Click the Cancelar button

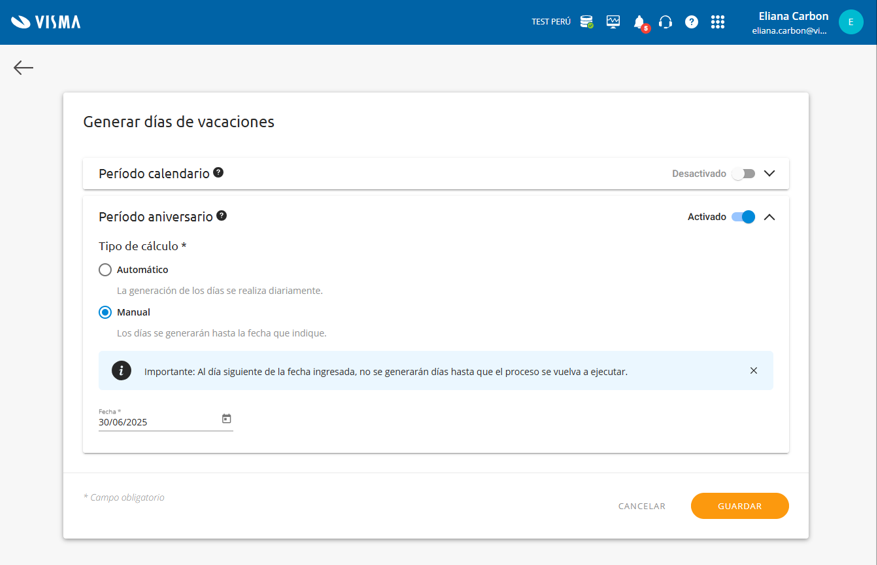click(x=641, y=506)
